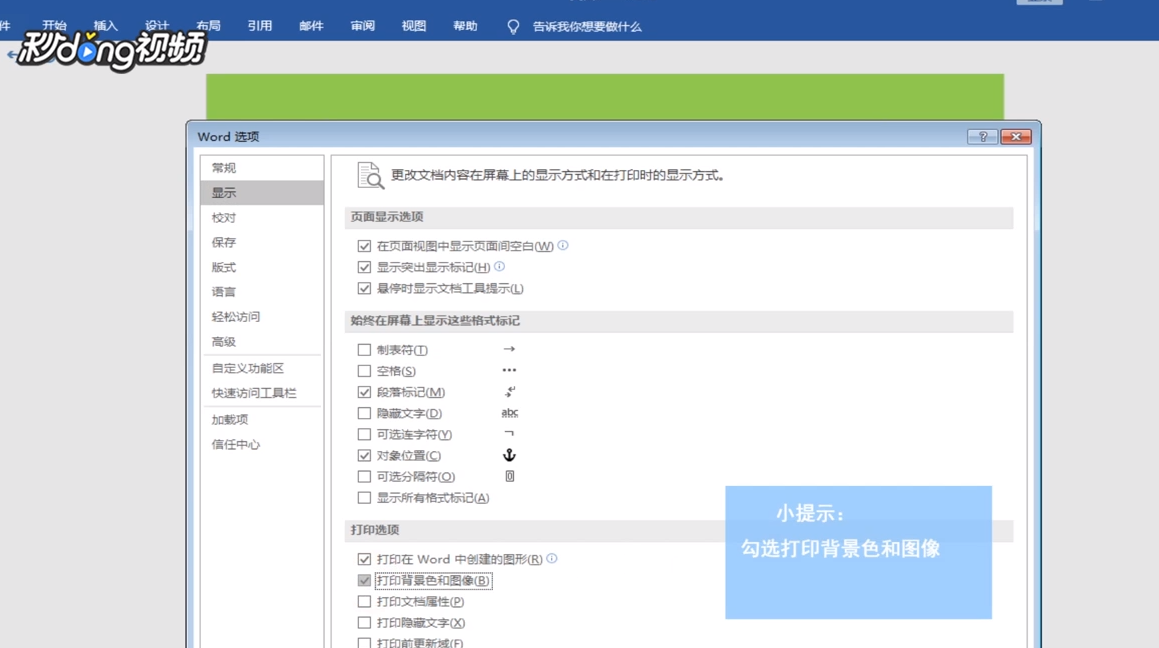Screen dimensions: 1159x648
Task: Select 快速访问工具栏 Quick Access Toolbar category
Action: (x=262, y=393)
